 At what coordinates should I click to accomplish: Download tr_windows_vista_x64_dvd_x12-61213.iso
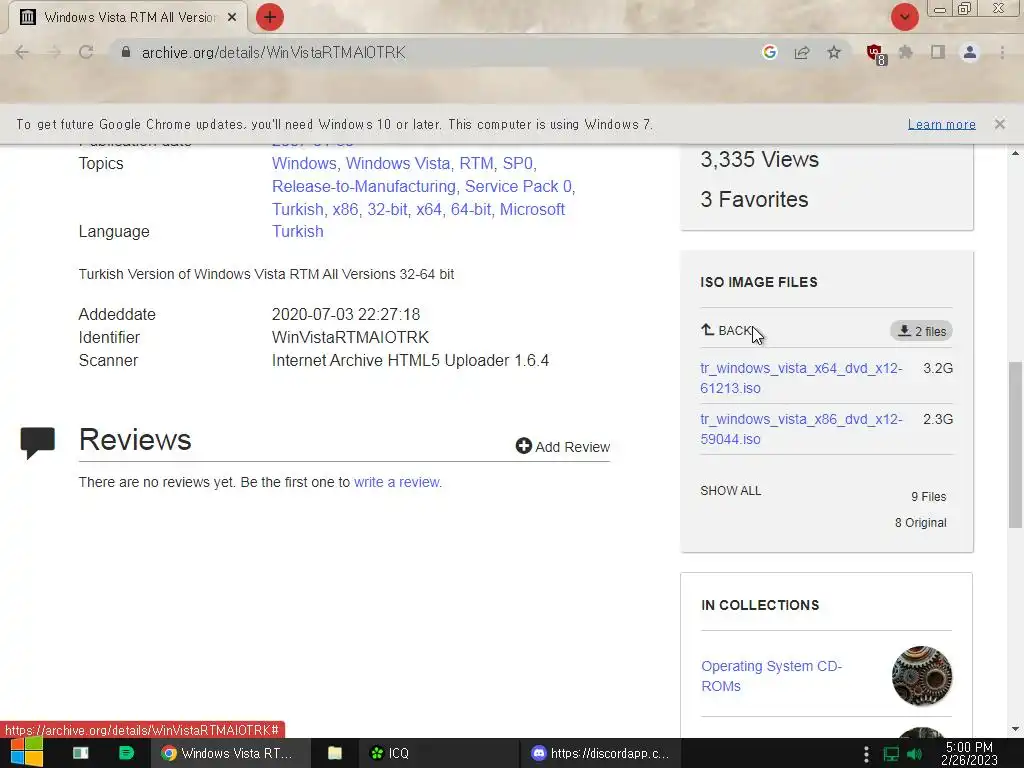coord(801,378)
